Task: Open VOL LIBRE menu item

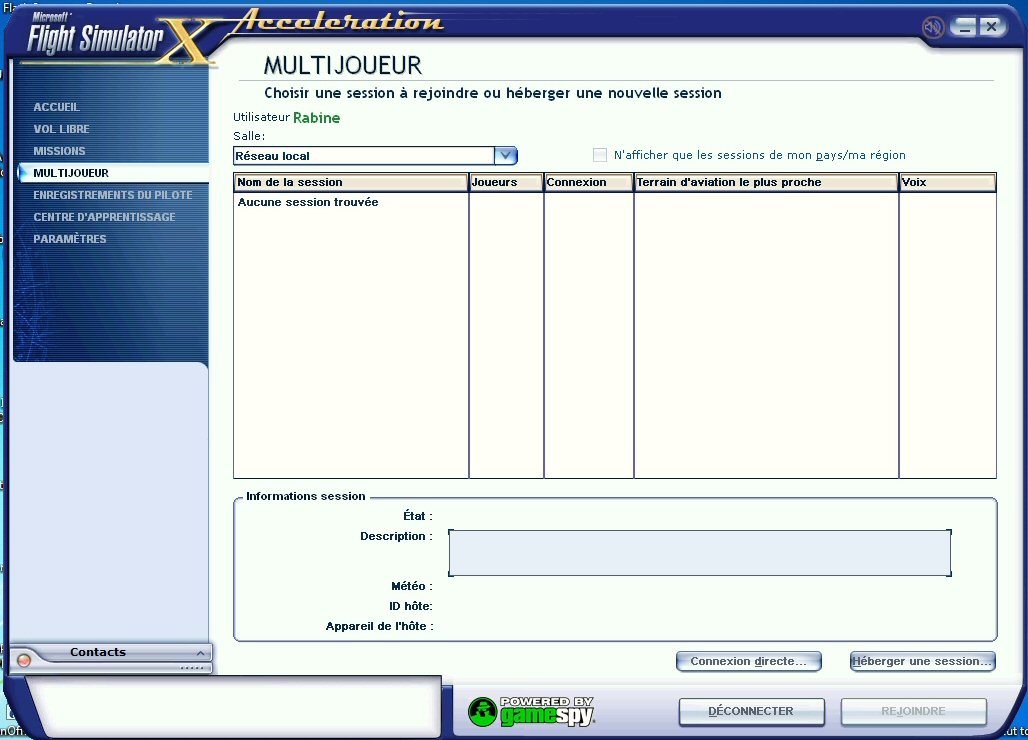Action: point(62,129)
